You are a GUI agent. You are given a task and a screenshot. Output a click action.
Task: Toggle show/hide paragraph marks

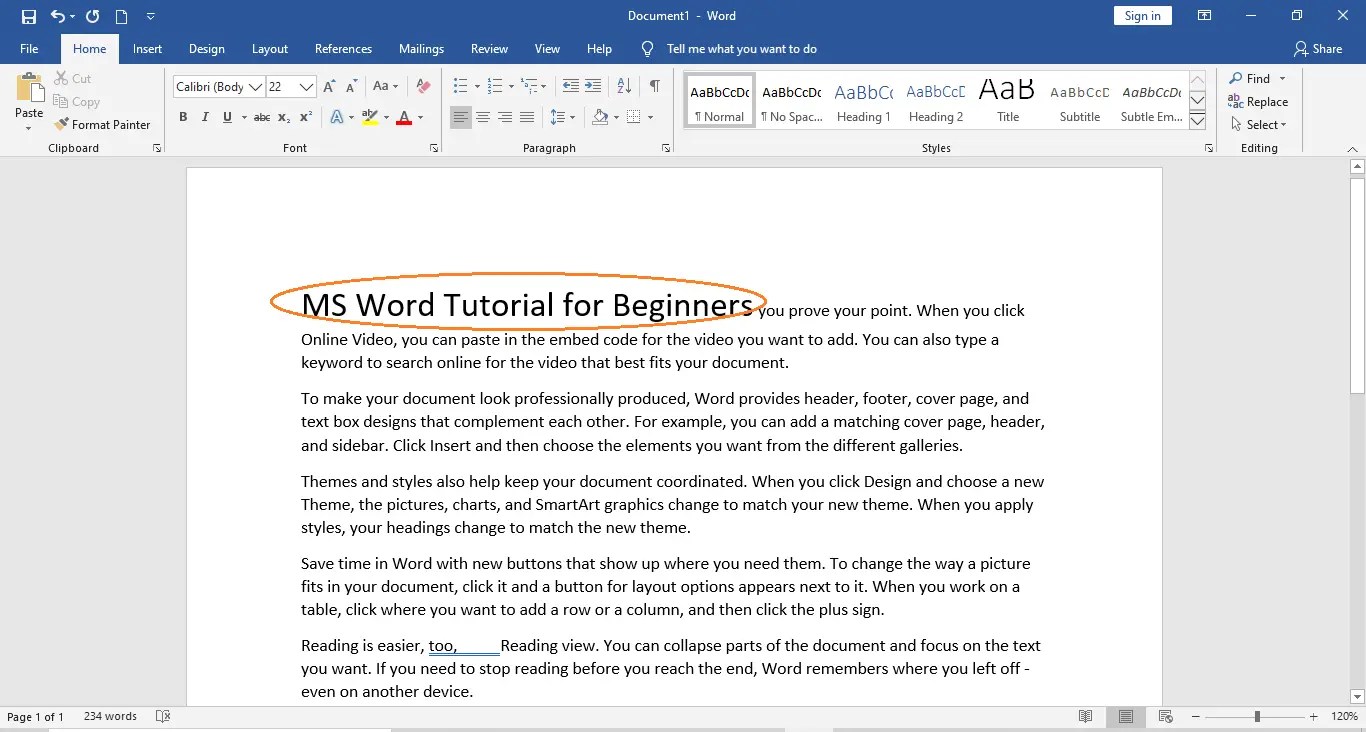(654, 86)
